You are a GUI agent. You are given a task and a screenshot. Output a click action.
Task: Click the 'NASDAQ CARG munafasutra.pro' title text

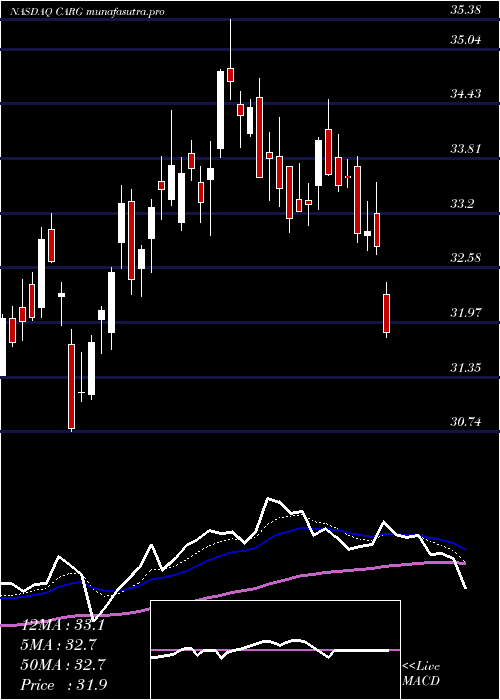coord(87,12)
